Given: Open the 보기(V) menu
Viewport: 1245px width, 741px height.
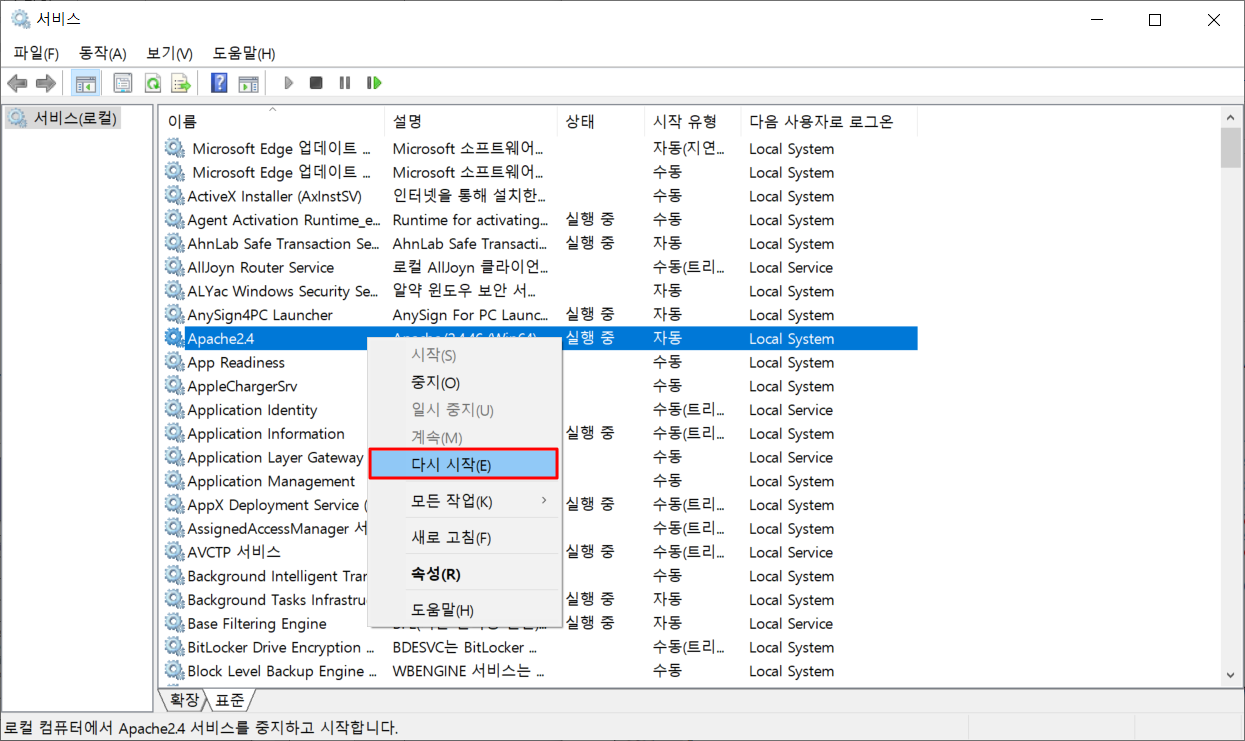Looking at the screenshot, I should point(169,53).
